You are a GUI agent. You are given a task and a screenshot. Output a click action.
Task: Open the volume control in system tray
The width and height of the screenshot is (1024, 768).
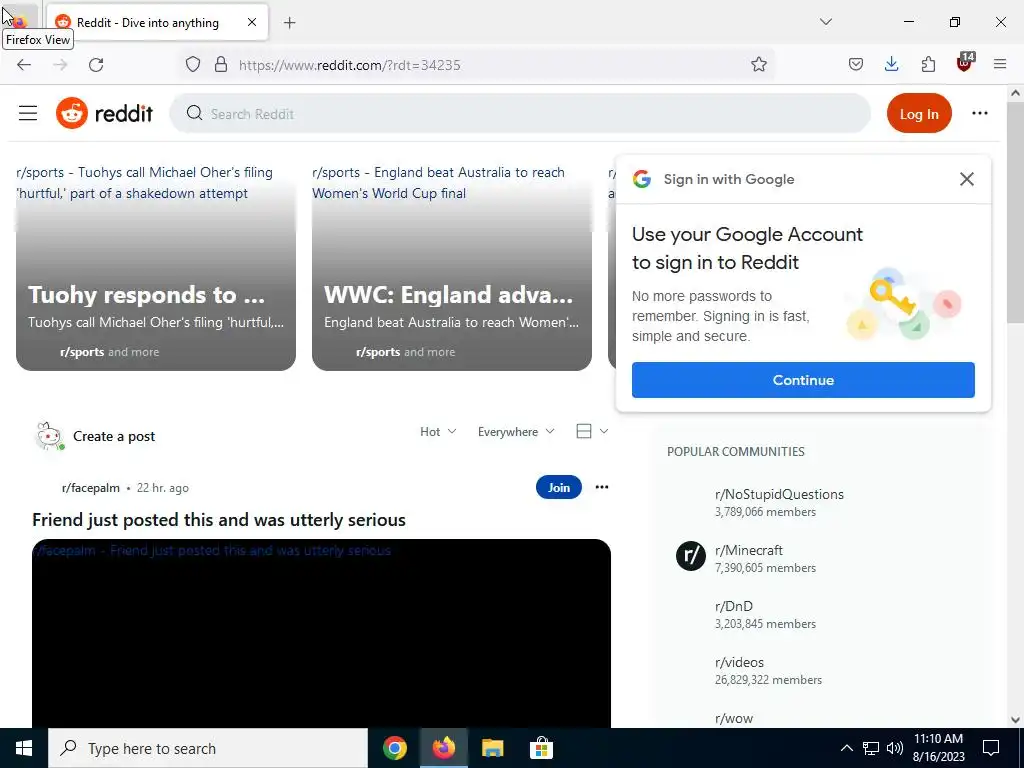click(x=895, y=748)
